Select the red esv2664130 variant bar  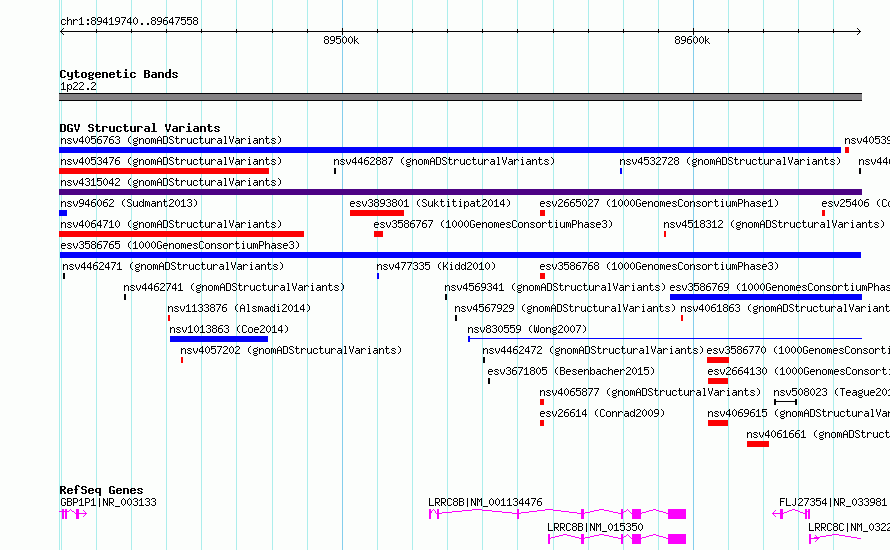tap(717, 381)
